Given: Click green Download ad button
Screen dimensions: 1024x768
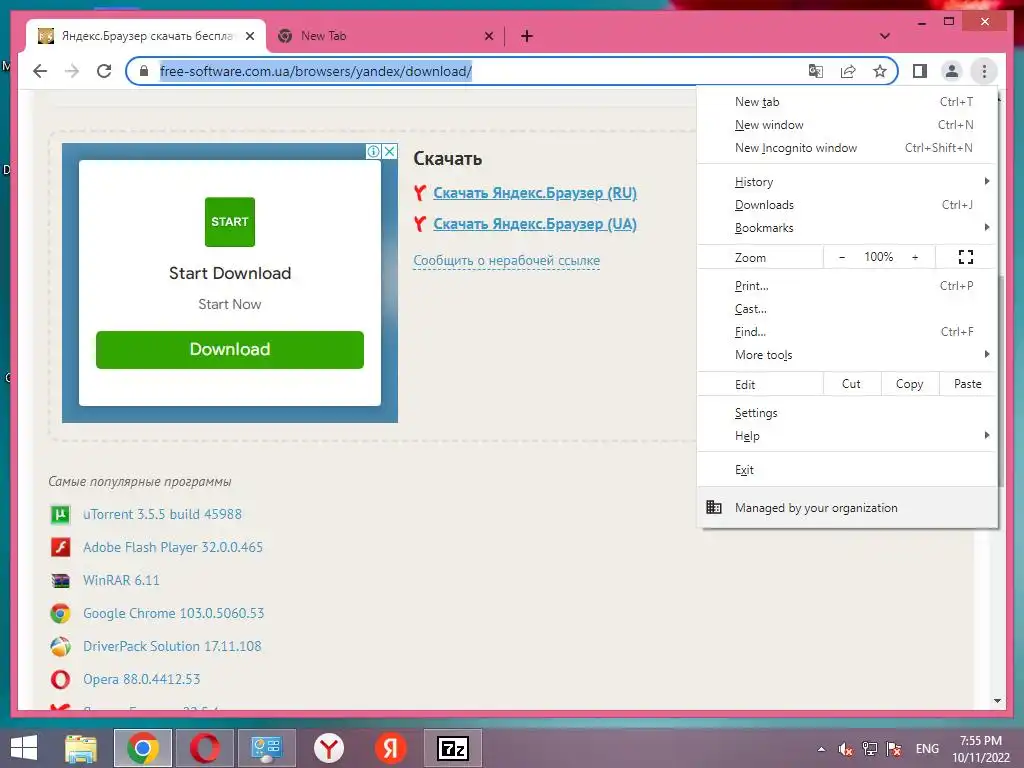Looking at the screenshot, I should click(230, 349).
